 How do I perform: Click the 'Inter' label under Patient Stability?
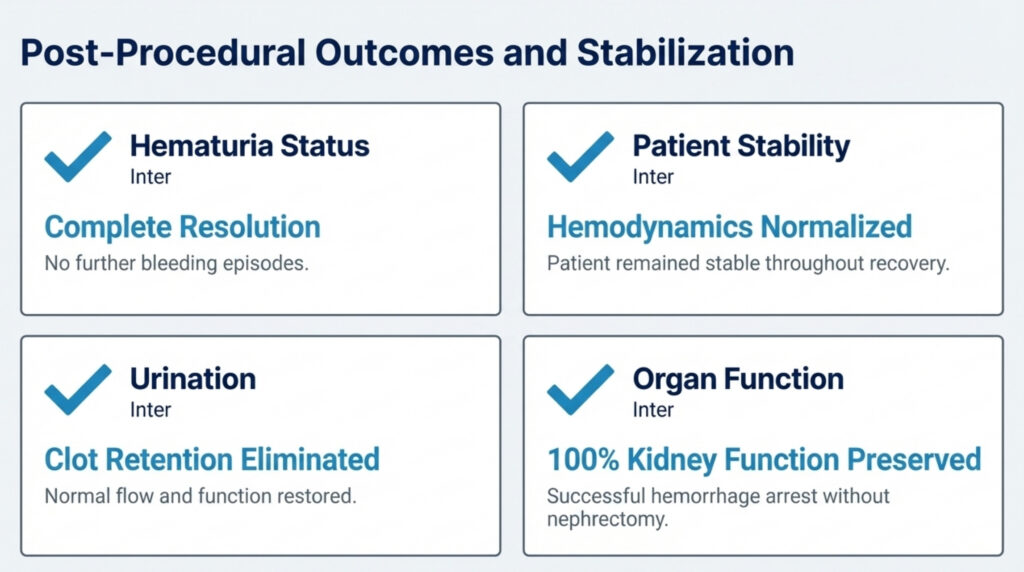pos(653,177)
